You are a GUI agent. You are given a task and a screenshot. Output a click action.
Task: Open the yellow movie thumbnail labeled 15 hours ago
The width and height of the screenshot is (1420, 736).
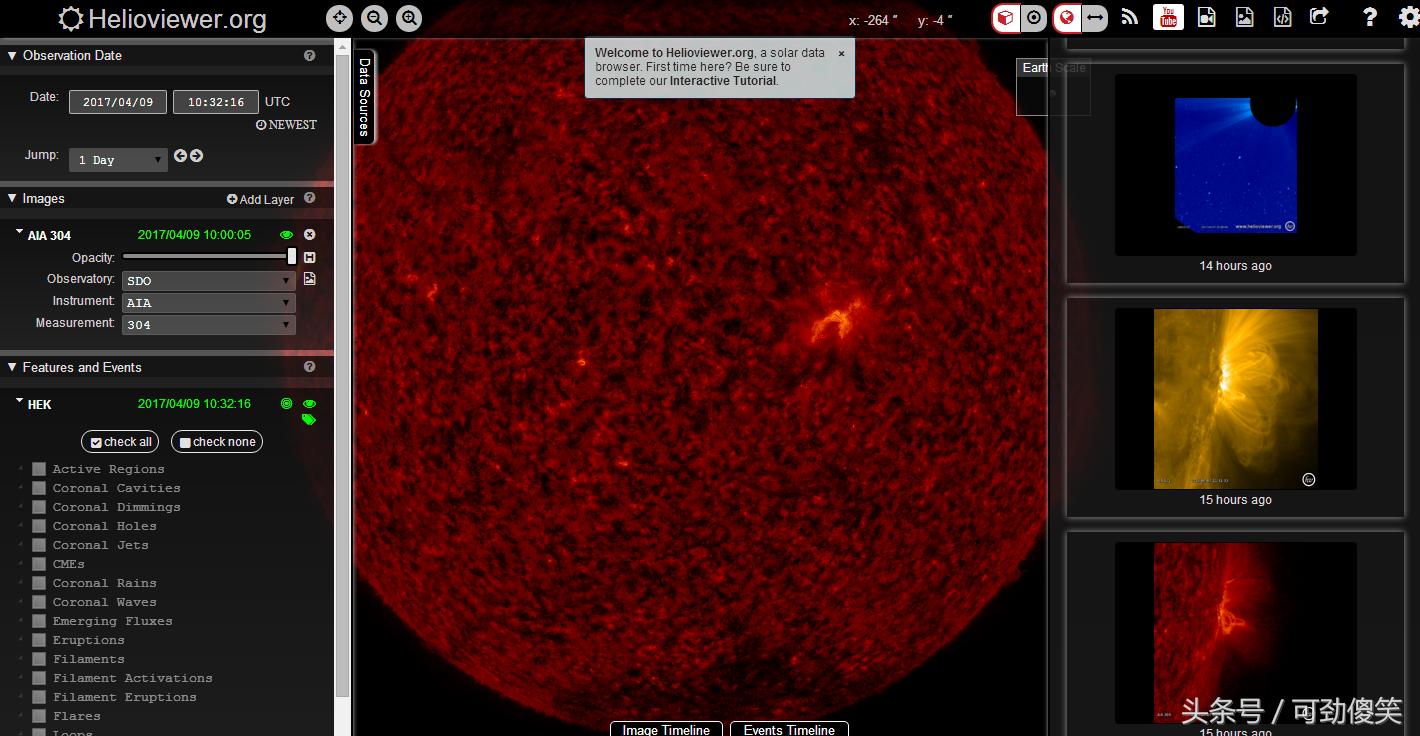click(1236, 399)
